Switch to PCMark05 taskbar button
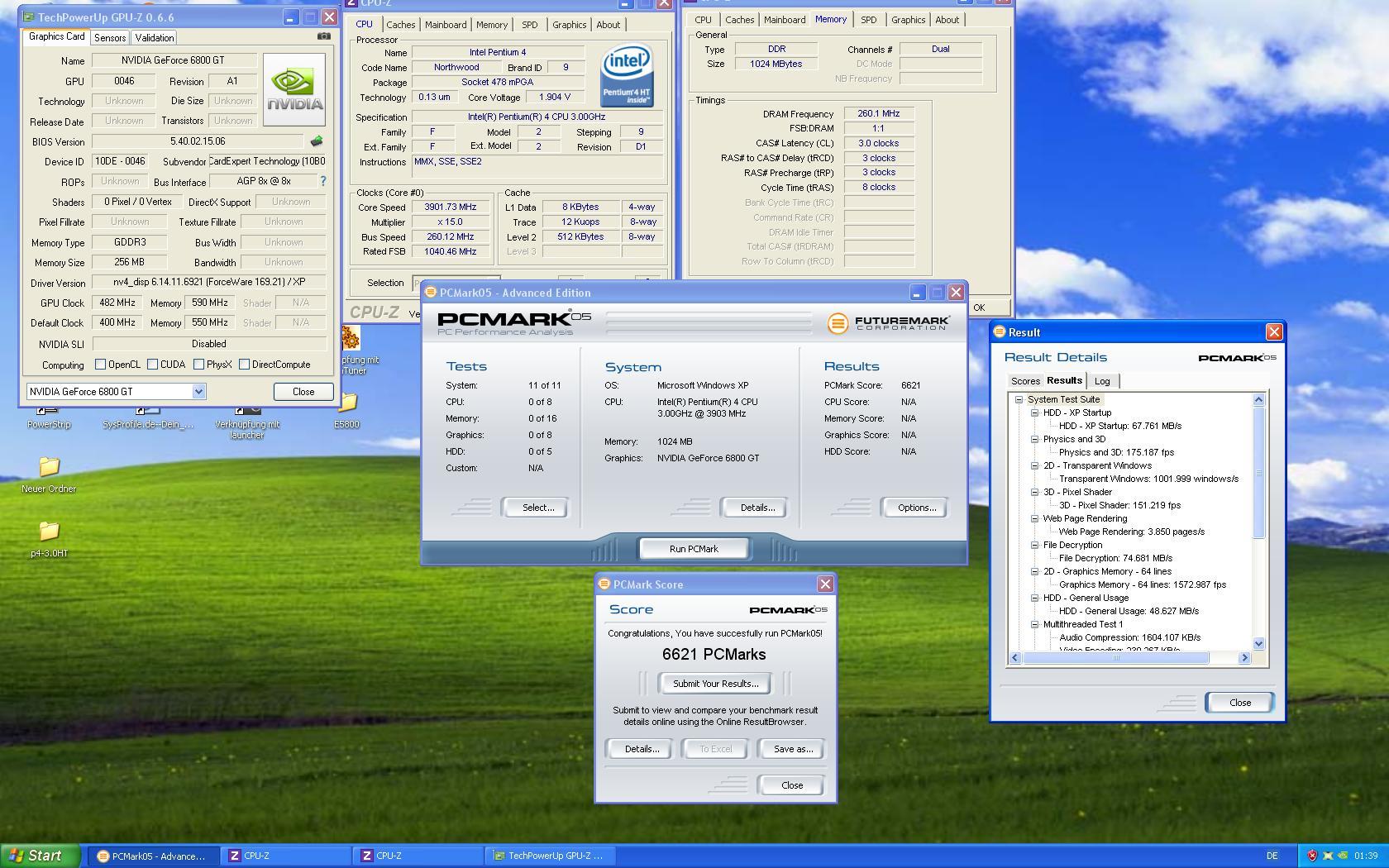Viewport: 1389px width, 868px height. (154, 856)
